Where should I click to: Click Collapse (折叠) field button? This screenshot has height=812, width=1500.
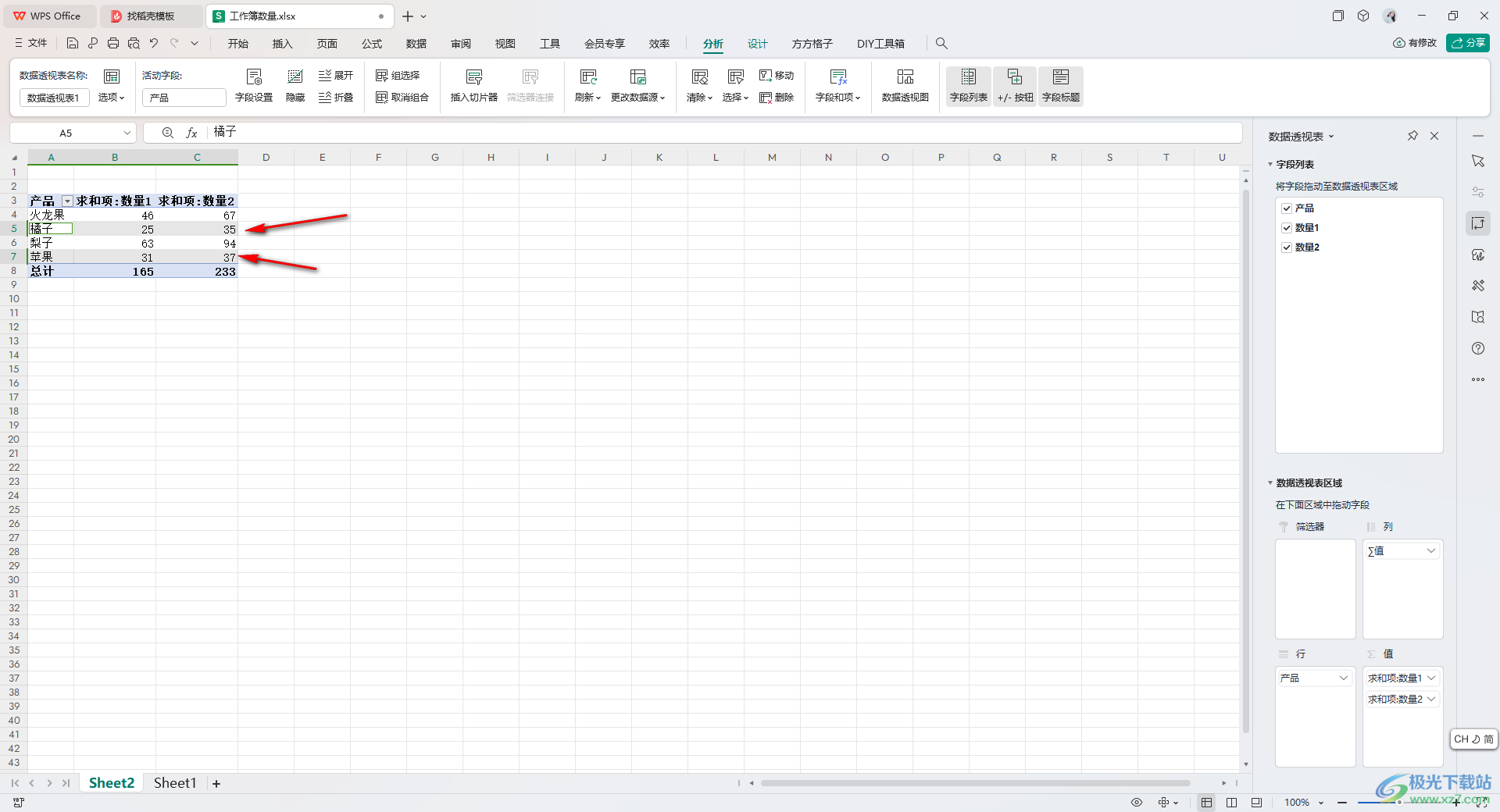pos(336,98)
